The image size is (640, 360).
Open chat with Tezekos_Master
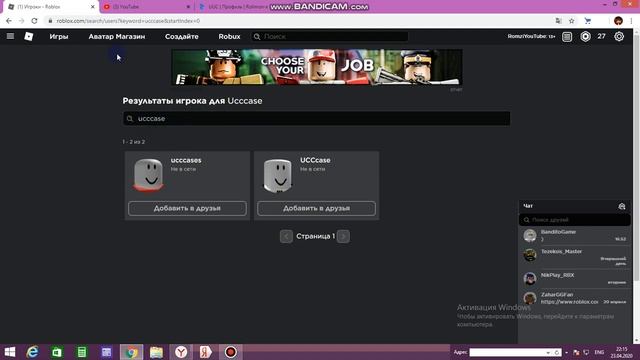click(575, 256)
